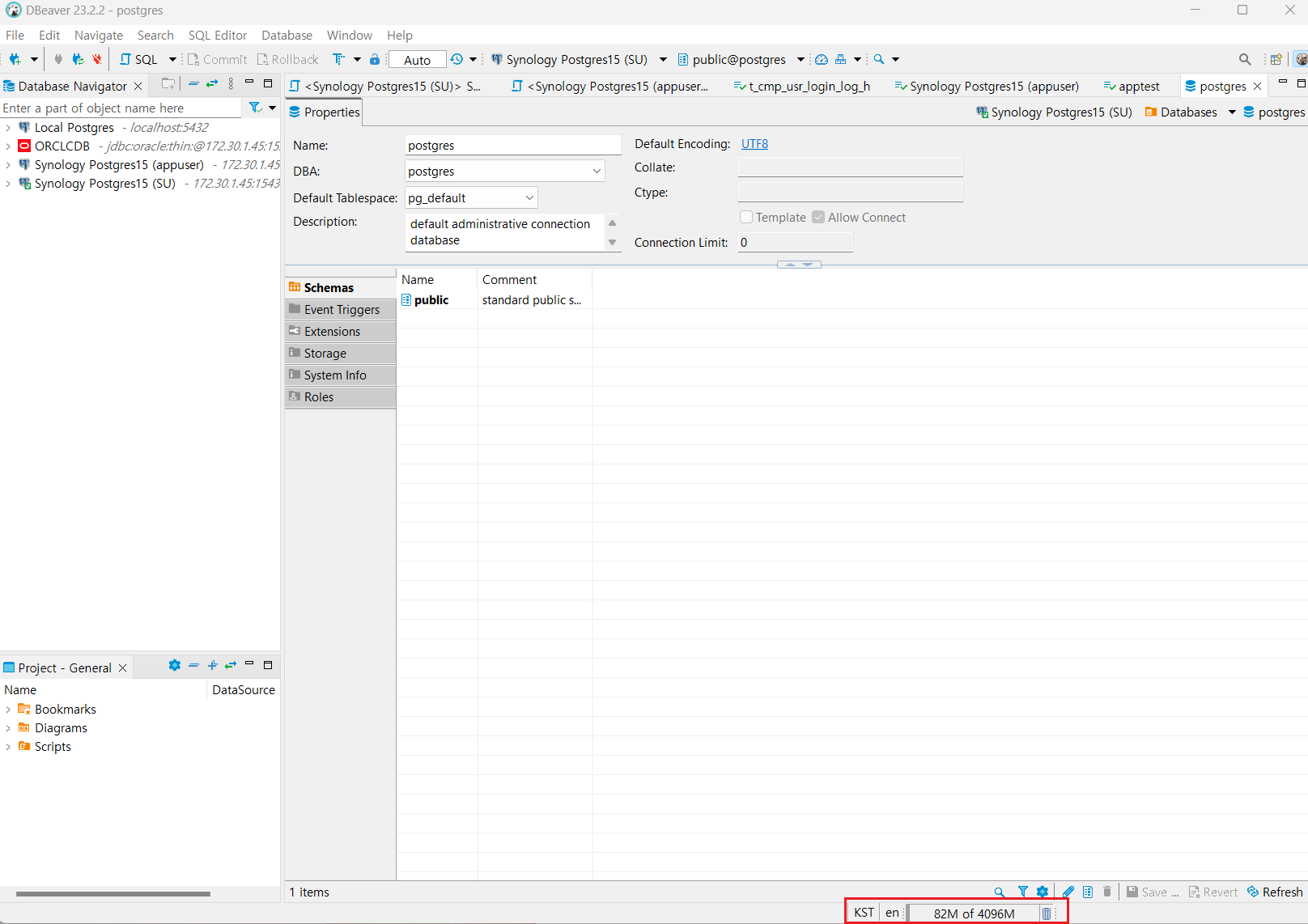This screenshot has width=1308, height=924.
Task: Open the SQL button dropdown arrow
Action: click(x=172, y=59)
